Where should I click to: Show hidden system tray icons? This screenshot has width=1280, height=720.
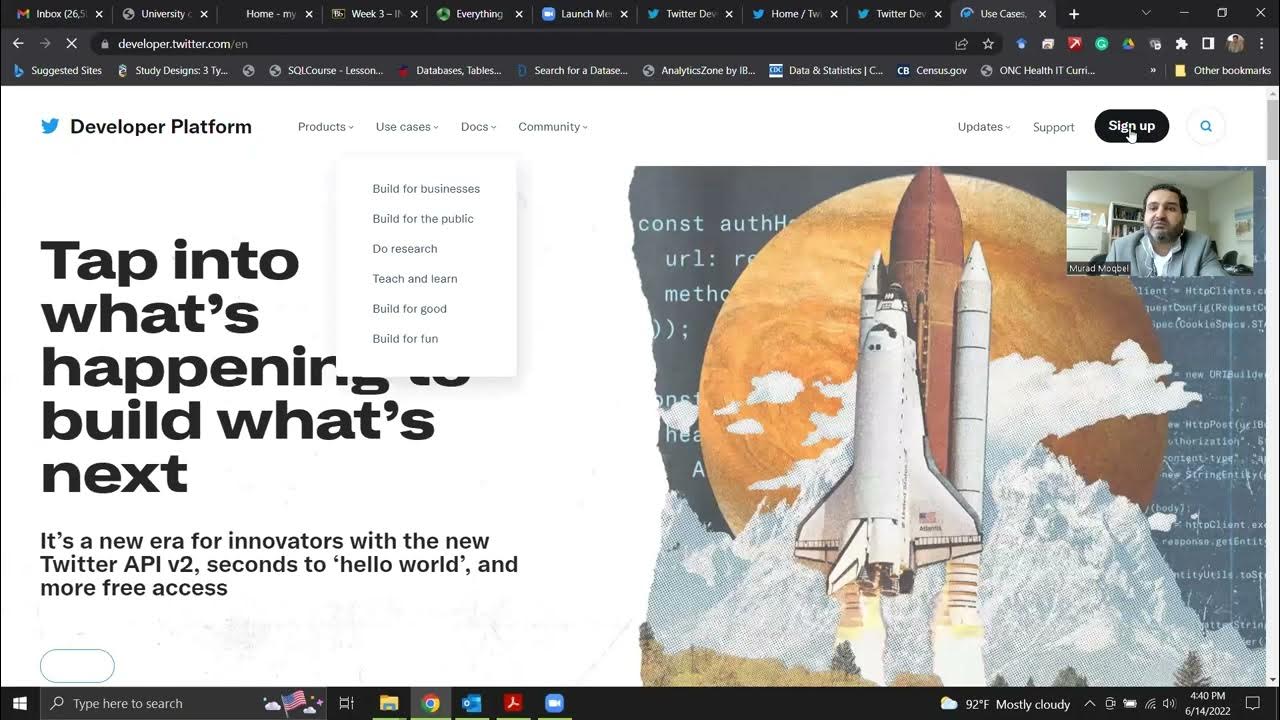point(1089,704)
